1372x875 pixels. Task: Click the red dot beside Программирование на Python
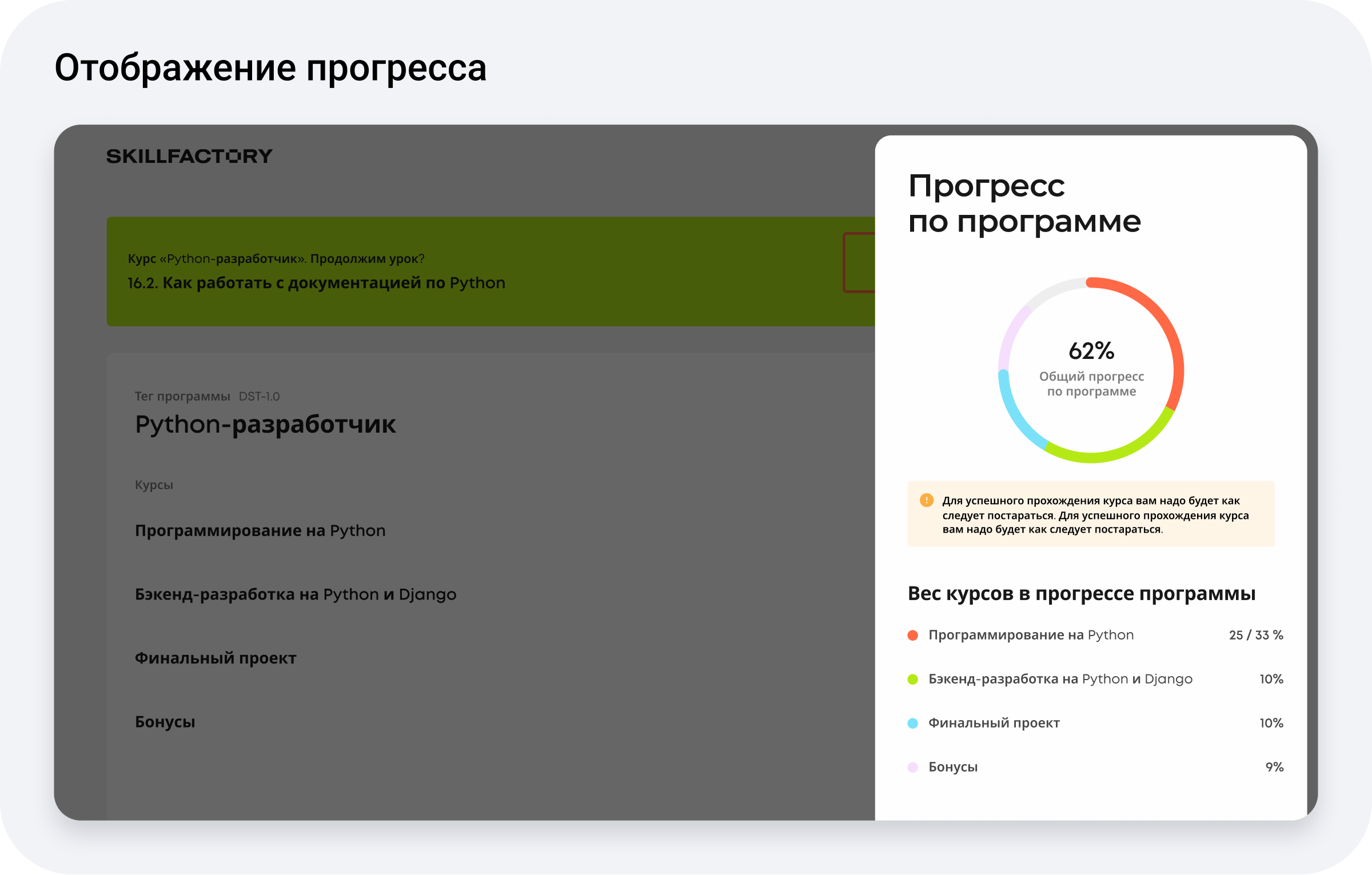913,635
